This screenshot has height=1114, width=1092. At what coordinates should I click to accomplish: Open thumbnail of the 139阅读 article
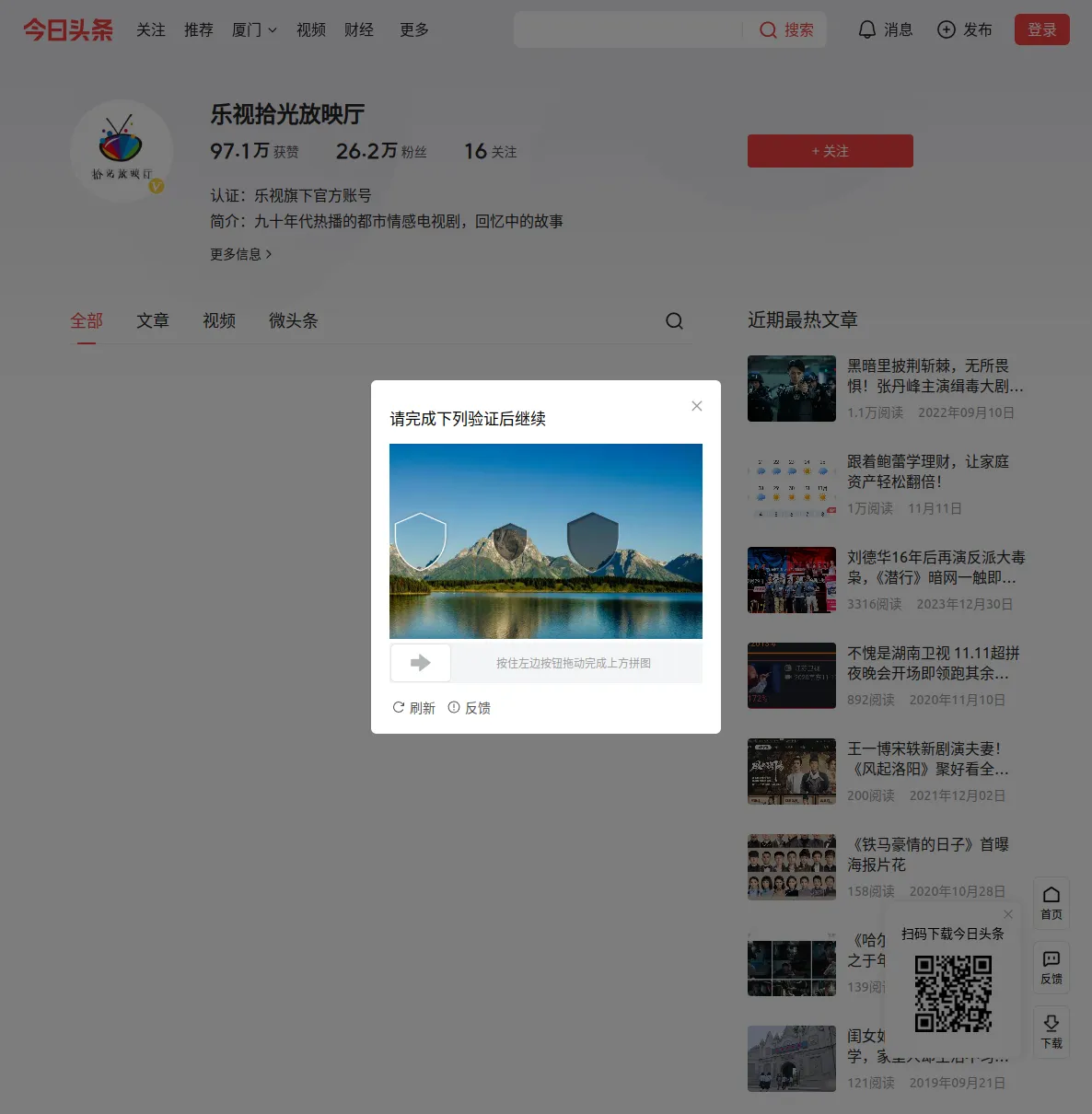(792, 963)
